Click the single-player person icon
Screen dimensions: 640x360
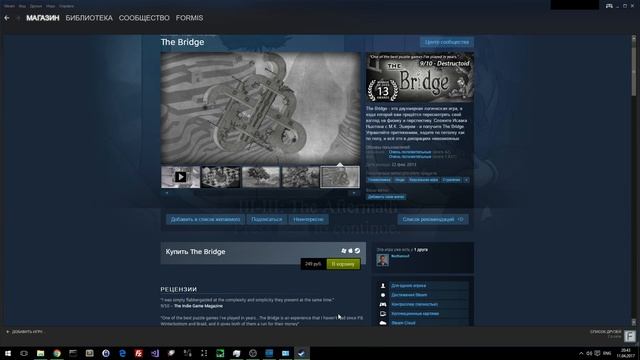pos(383,286)
